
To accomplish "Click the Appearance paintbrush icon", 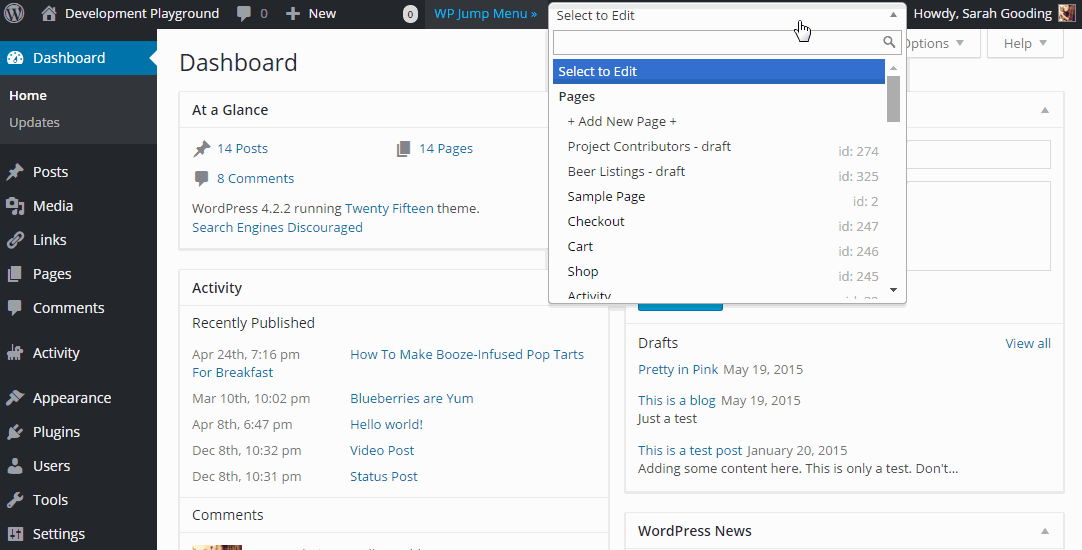I will 15,398.
